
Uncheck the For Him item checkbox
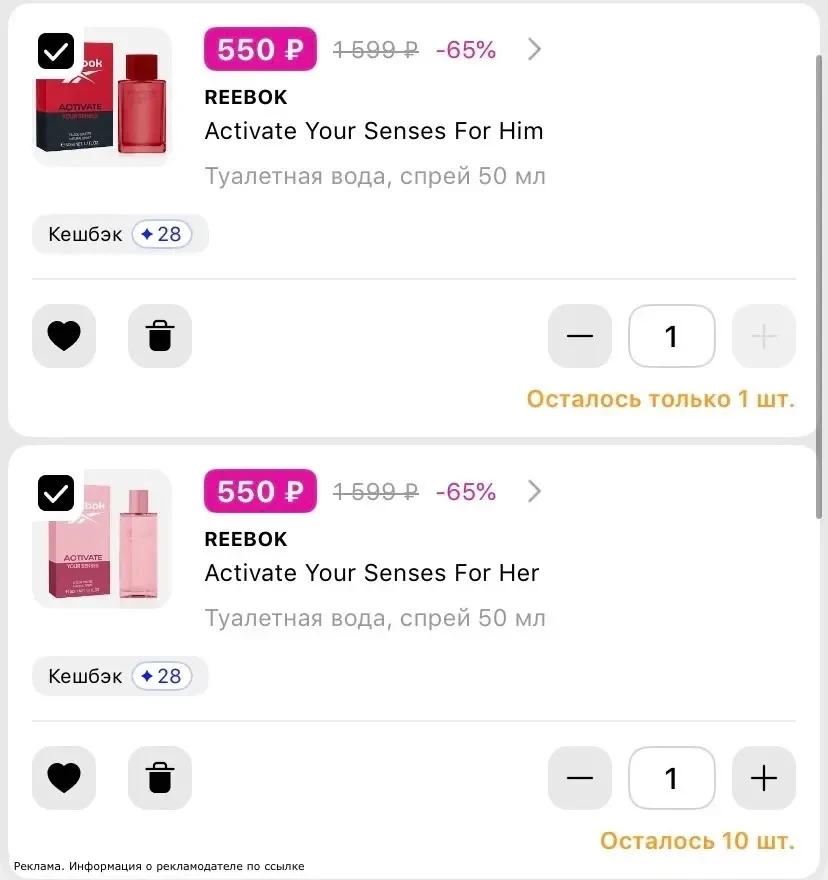(56, 52)
